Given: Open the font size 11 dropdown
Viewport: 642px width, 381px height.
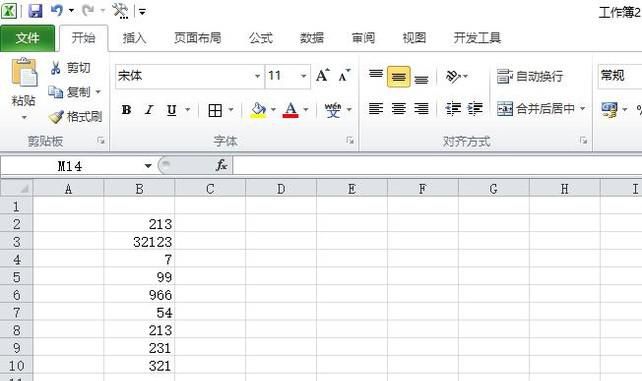Looking at the screenshot, I should pos(303,76).
